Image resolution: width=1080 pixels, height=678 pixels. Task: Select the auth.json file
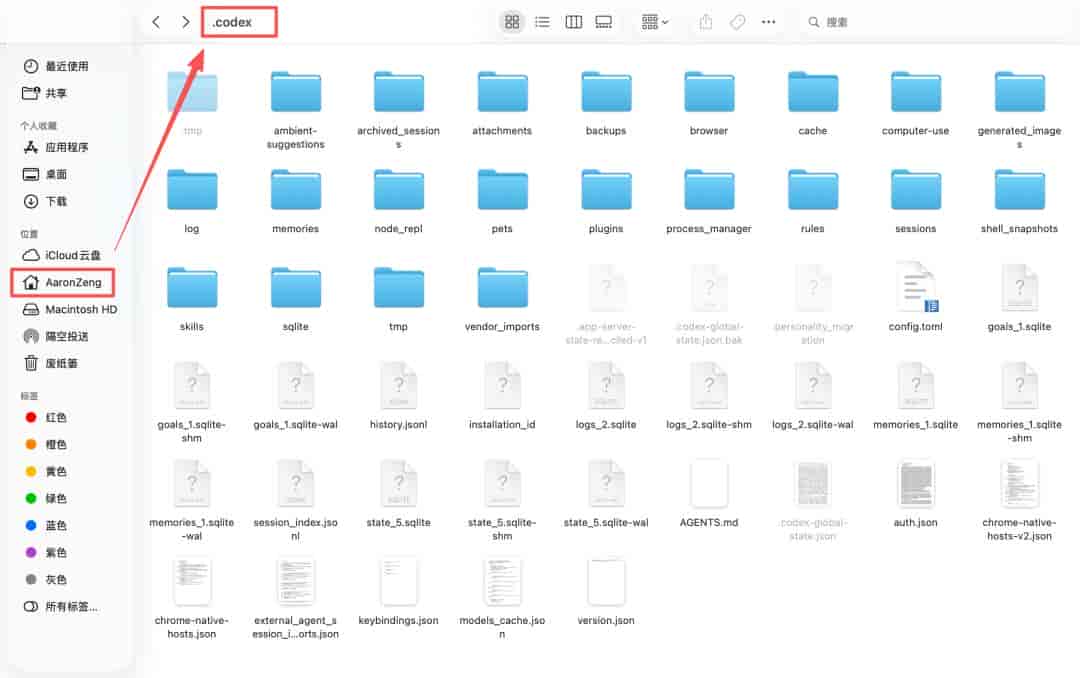point(915,493)
